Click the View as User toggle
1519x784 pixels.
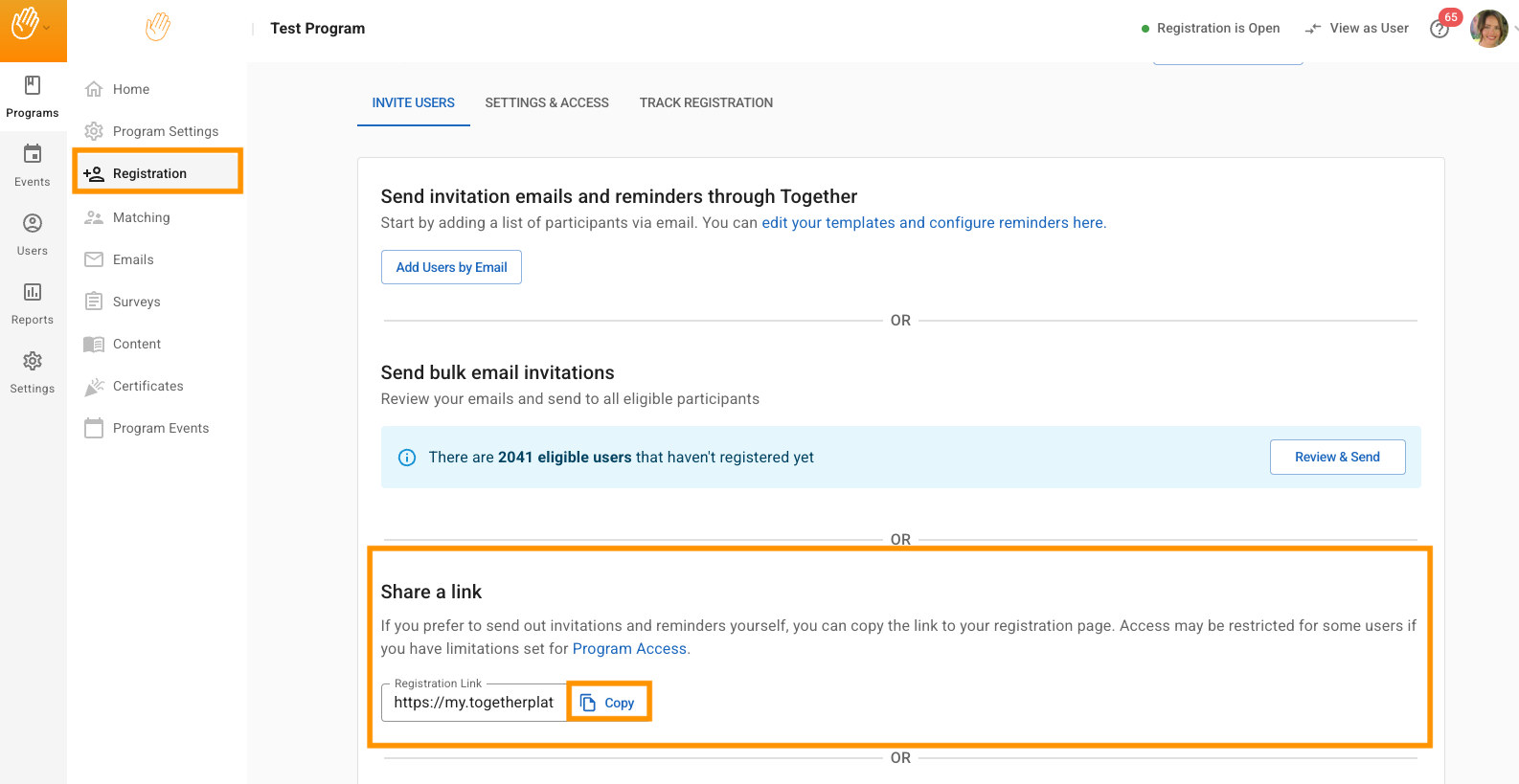click(x=1357, y=29)
